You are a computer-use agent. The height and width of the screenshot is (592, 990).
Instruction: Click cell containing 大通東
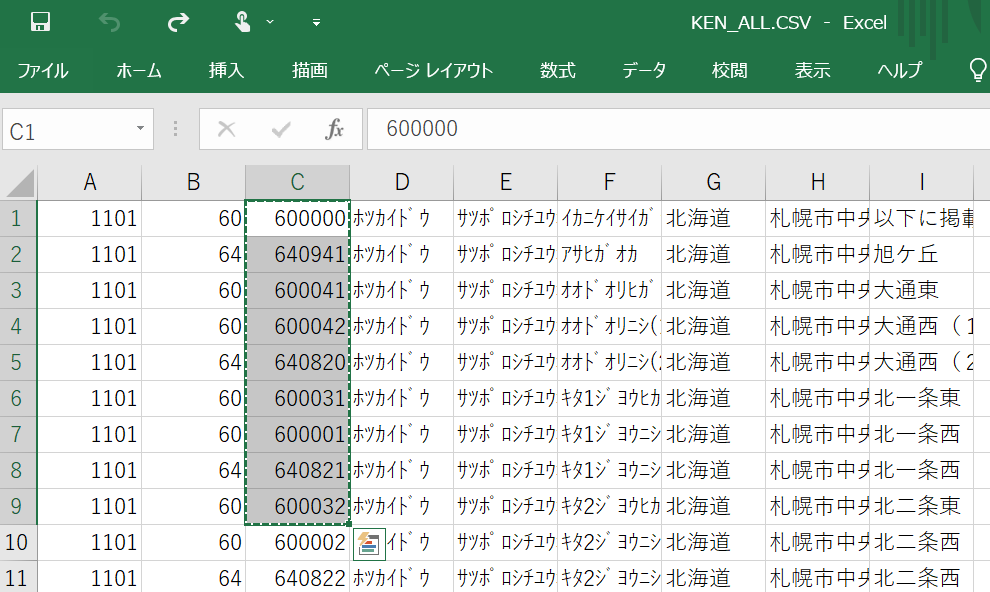click(x=921, y=290)
